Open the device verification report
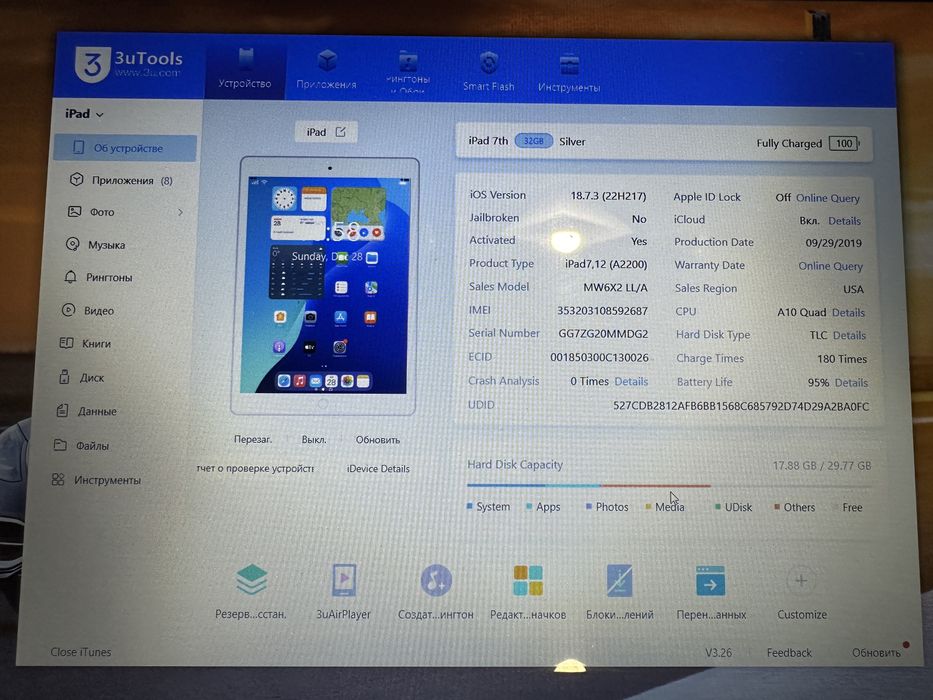 [x=255, y=468]
